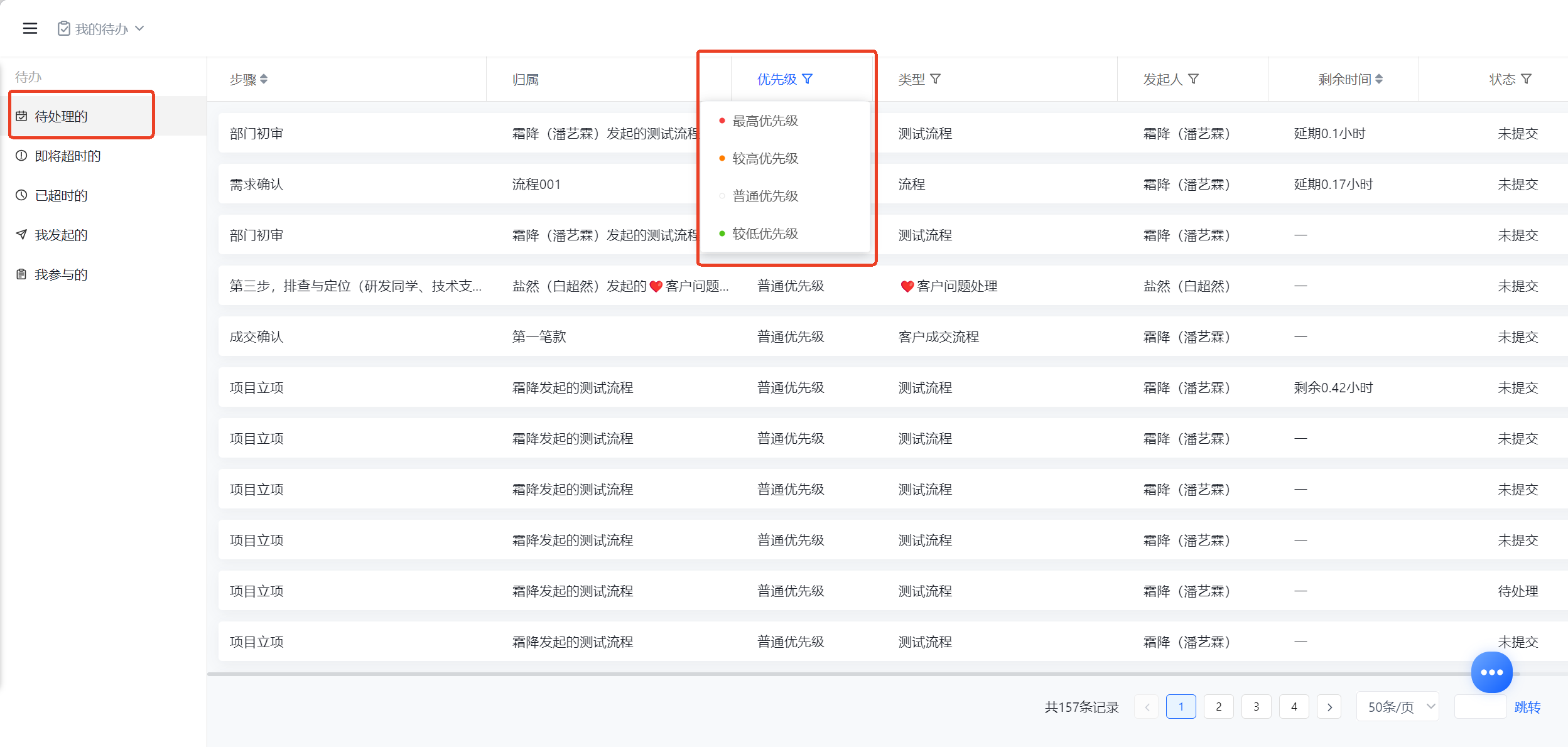The image size is (1568, 747).
Task: Click the green dot of 较低优先级
Action: click(722, 234)
